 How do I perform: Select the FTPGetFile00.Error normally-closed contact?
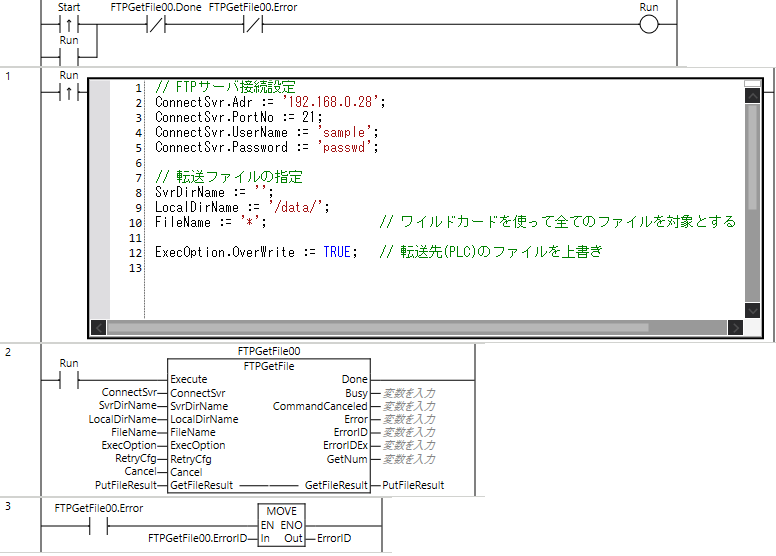pos(252,24)
